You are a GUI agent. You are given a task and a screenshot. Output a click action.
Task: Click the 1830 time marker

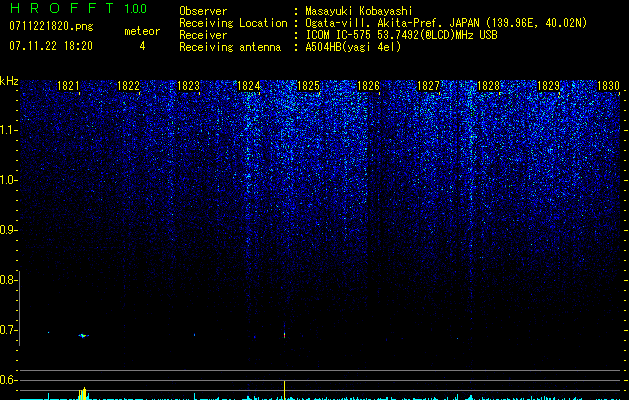pyautogui.click(x=608, y=86)
